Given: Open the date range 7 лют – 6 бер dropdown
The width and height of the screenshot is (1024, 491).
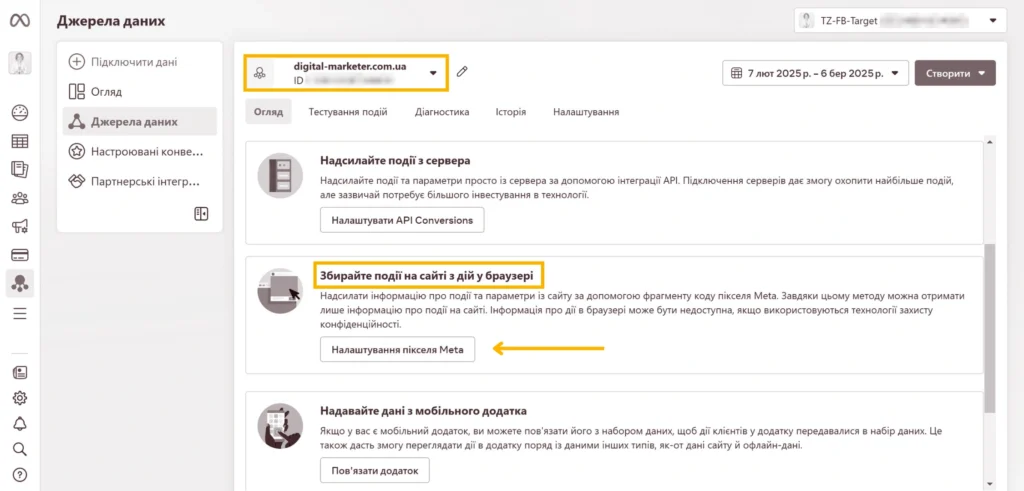Looking at the screenshot, I should [x=815, y=73].
